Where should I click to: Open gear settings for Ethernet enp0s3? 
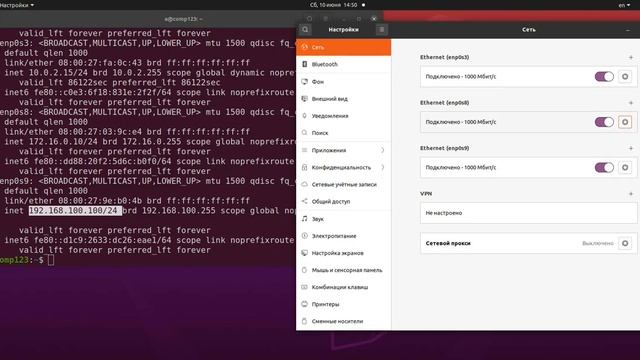click(x=625, y=77)
